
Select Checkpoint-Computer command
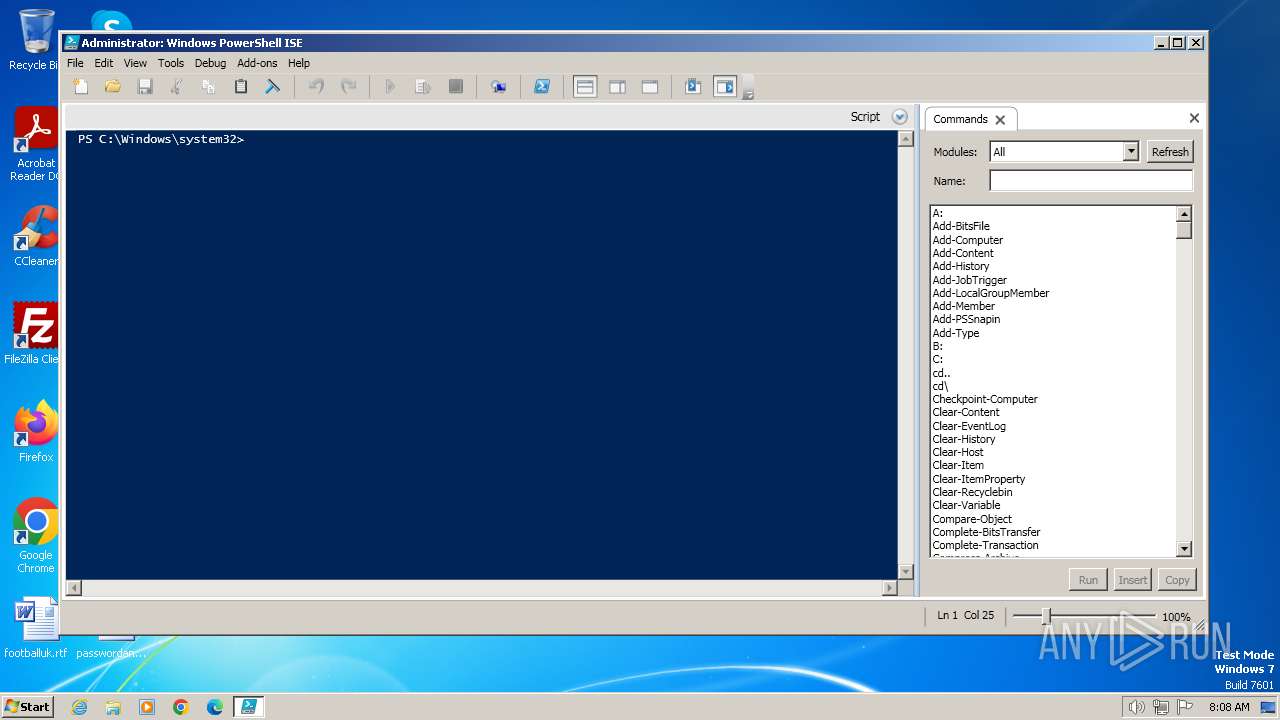[985, 399]
